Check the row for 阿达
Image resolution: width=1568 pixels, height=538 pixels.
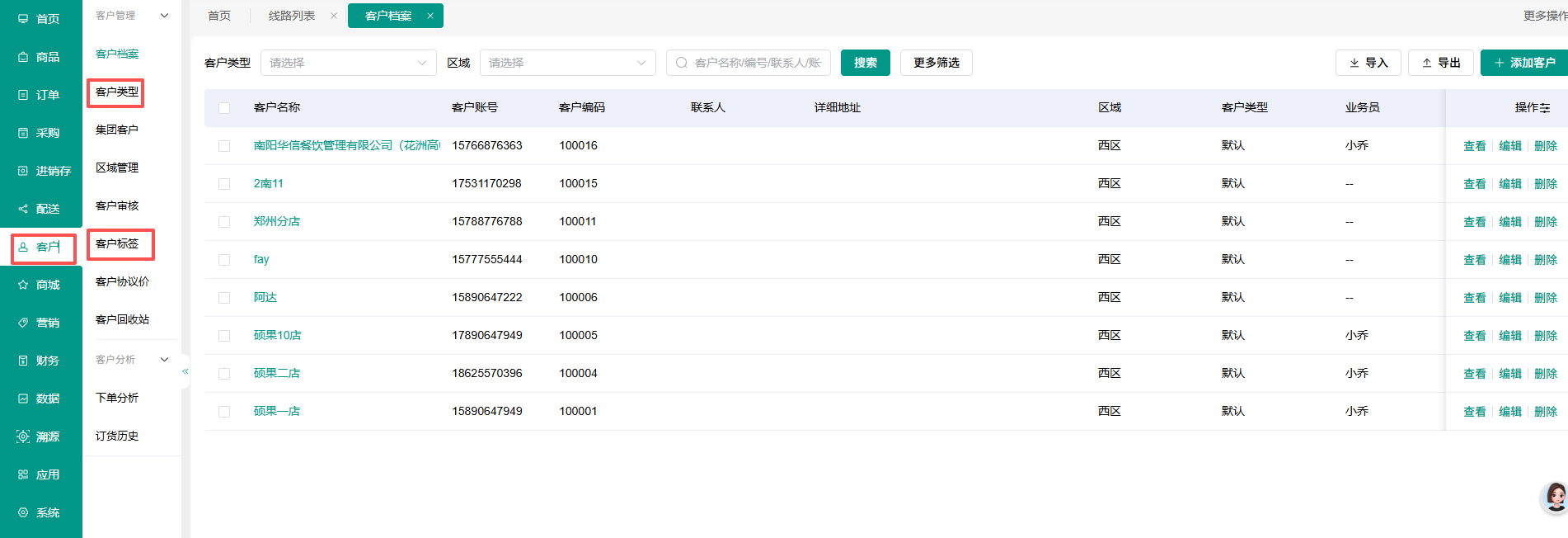coord(224,298)
